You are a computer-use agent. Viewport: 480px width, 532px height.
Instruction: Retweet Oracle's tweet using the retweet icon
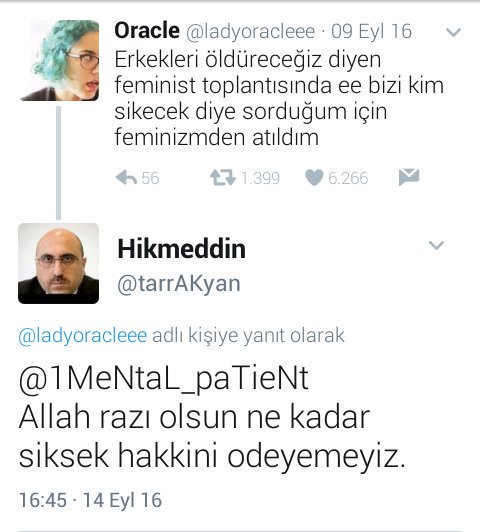[x=223, y=177]
